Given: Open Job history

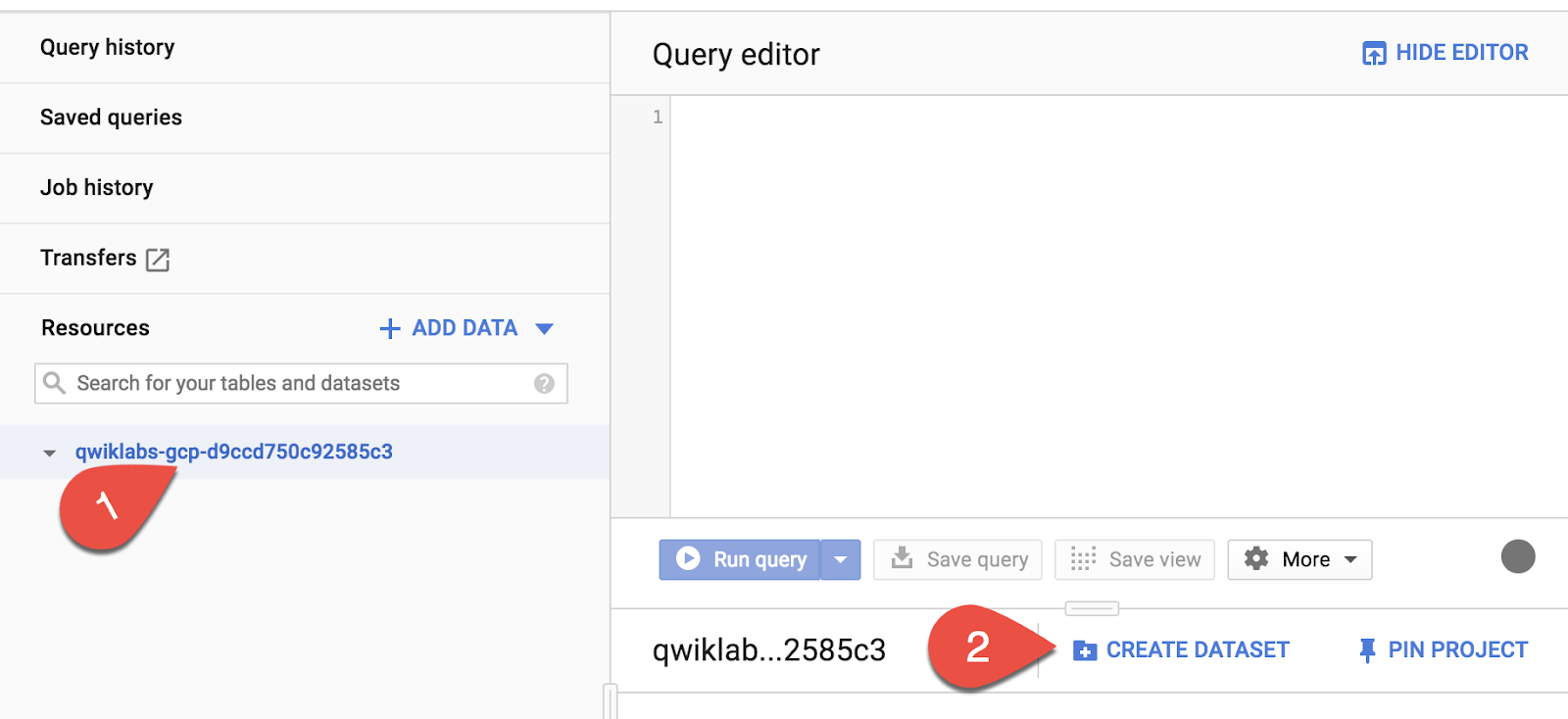Looking at the screenshot, I should coord(305,188).
